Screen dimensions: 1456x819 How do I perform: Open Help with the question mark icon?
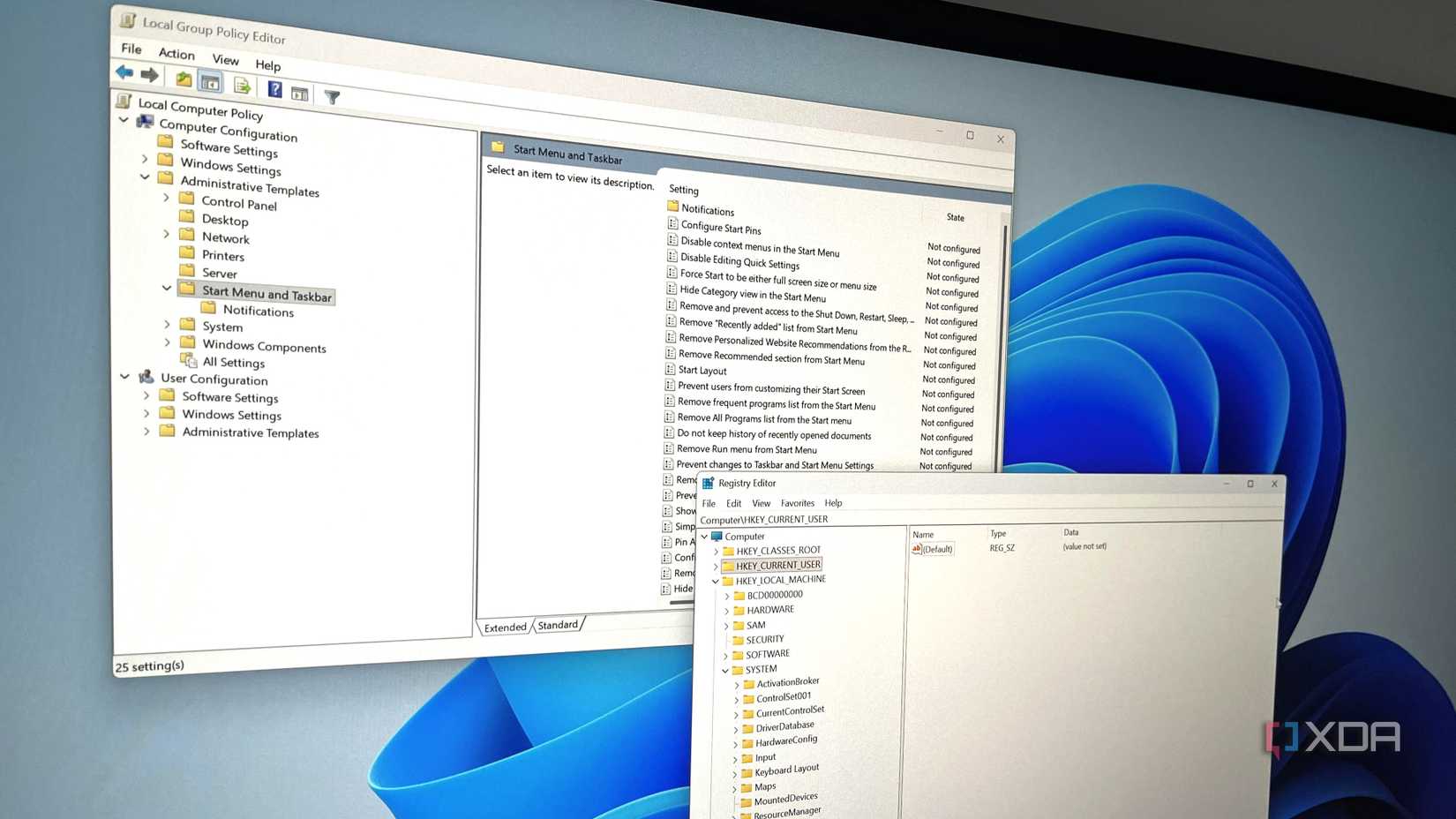coord(275,90)
